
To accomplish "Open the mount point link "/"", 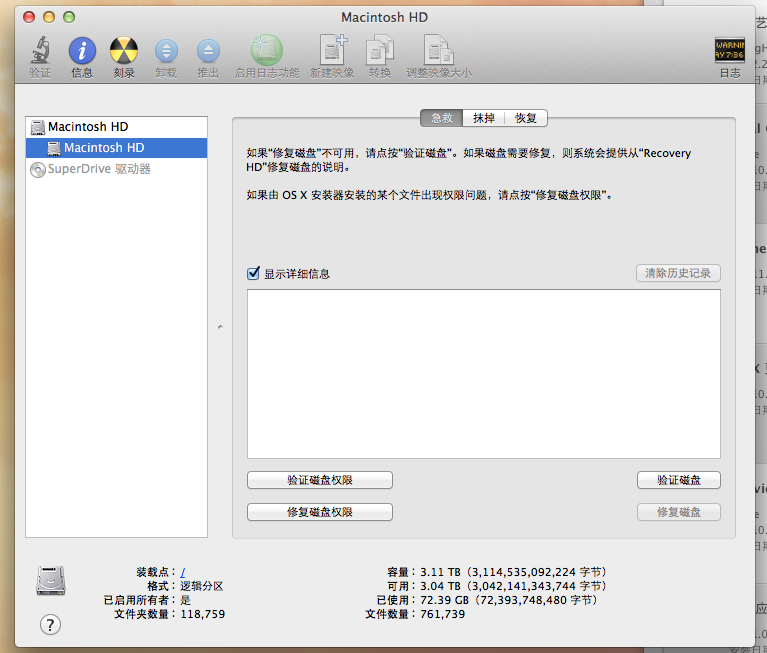I will [x=183, y=572].
